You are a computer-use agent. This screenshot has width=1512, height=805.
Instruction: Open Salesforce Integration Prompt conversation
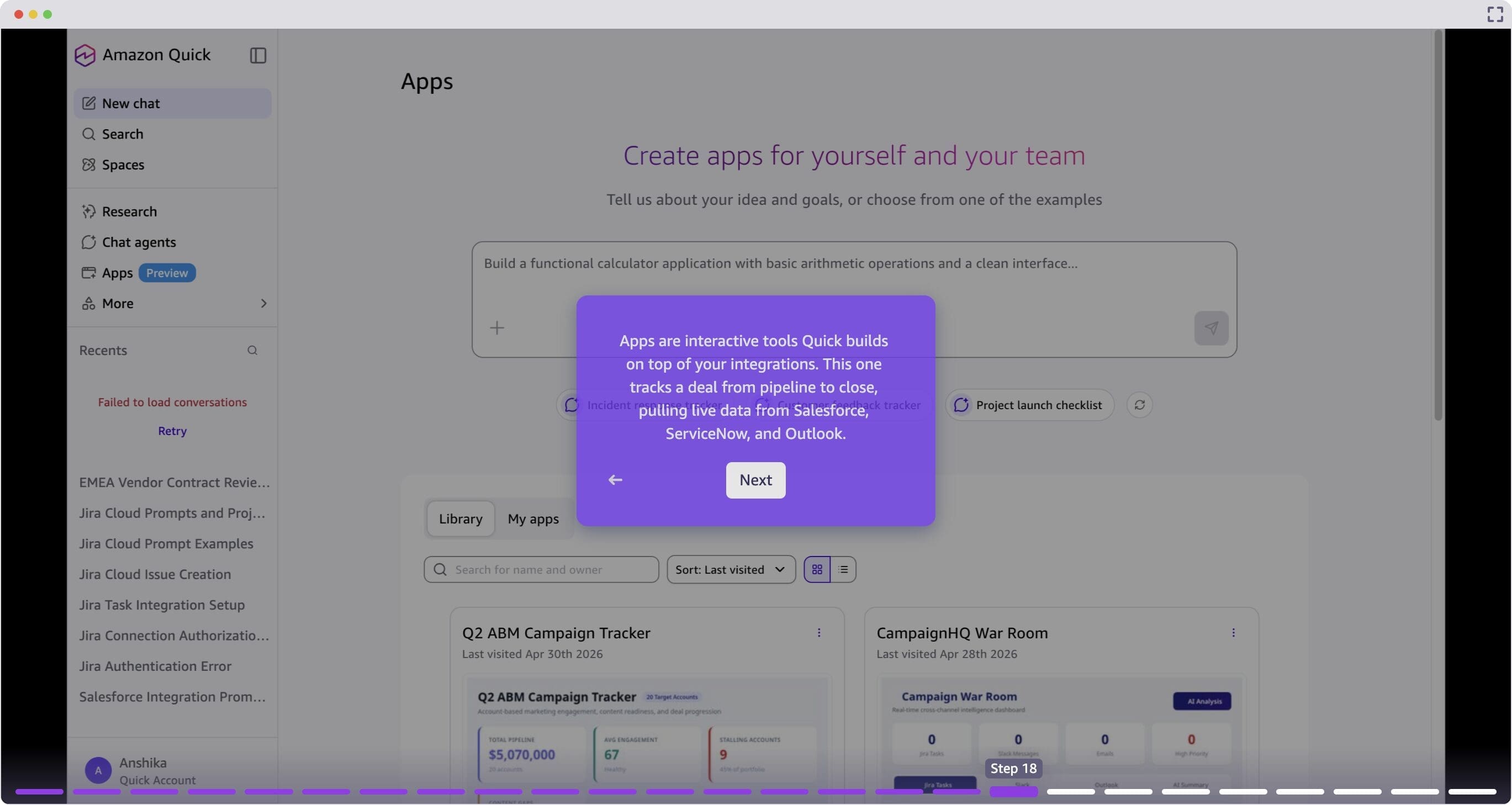(x=172, y=696)
